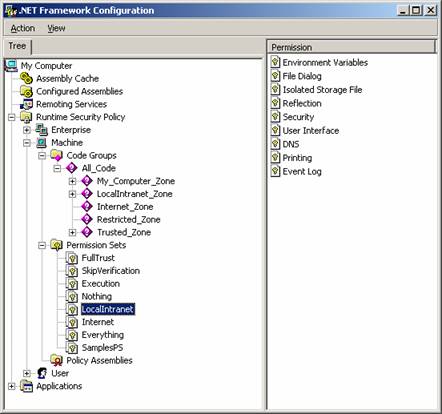
Task: Collapse the All_Code node
Action: coord(57,168)
